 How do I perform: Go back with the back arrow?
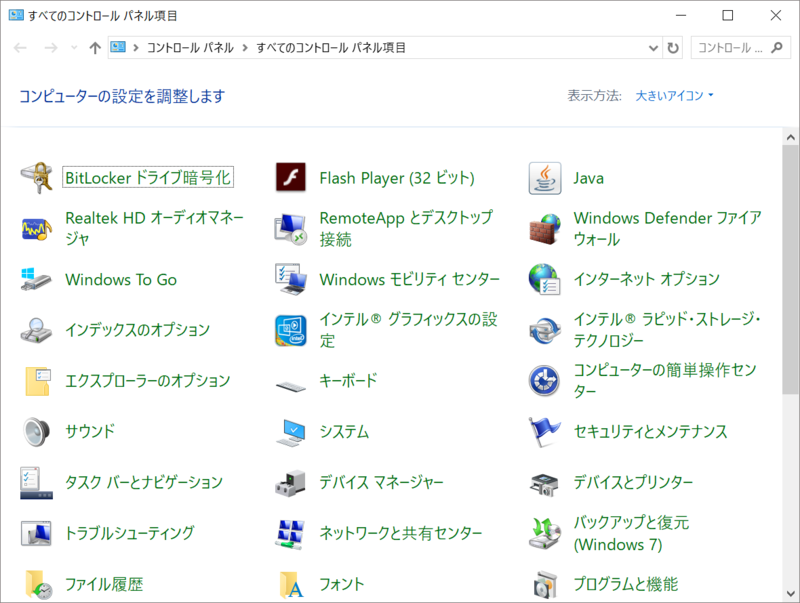click(x=20, y=48)
